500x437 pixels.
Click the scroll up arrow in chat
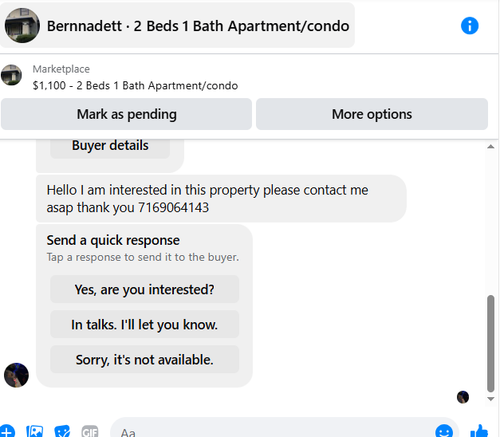(x=490, y=147)
